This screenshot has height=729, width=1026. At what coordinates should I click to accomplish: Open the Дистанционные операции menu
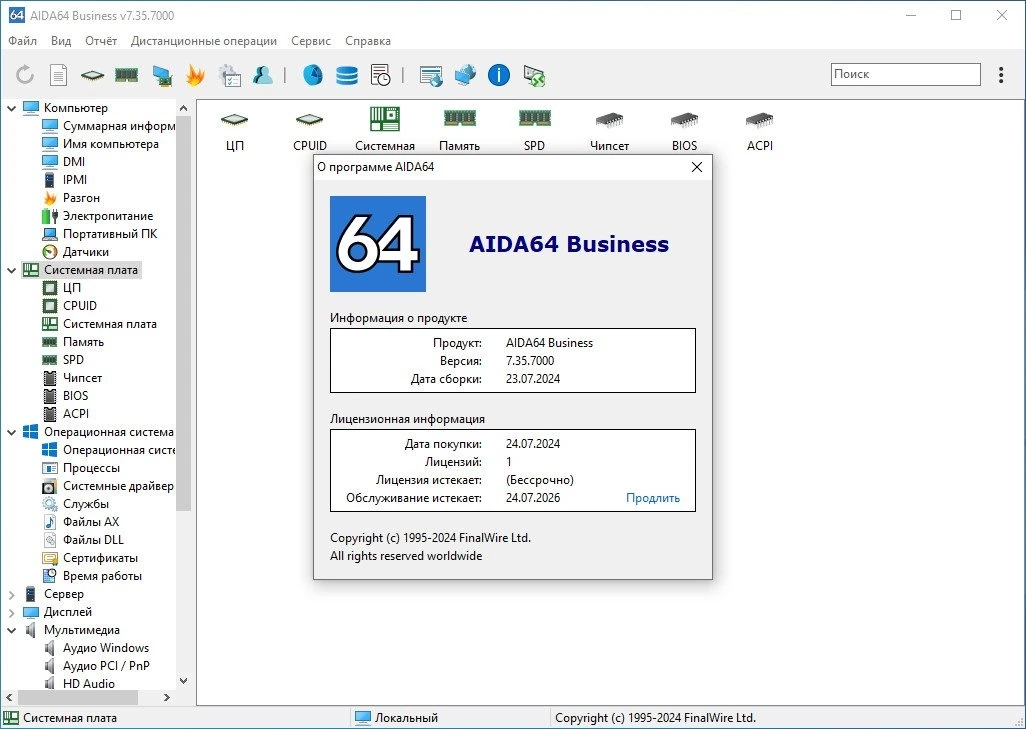(x=203, y=41)
